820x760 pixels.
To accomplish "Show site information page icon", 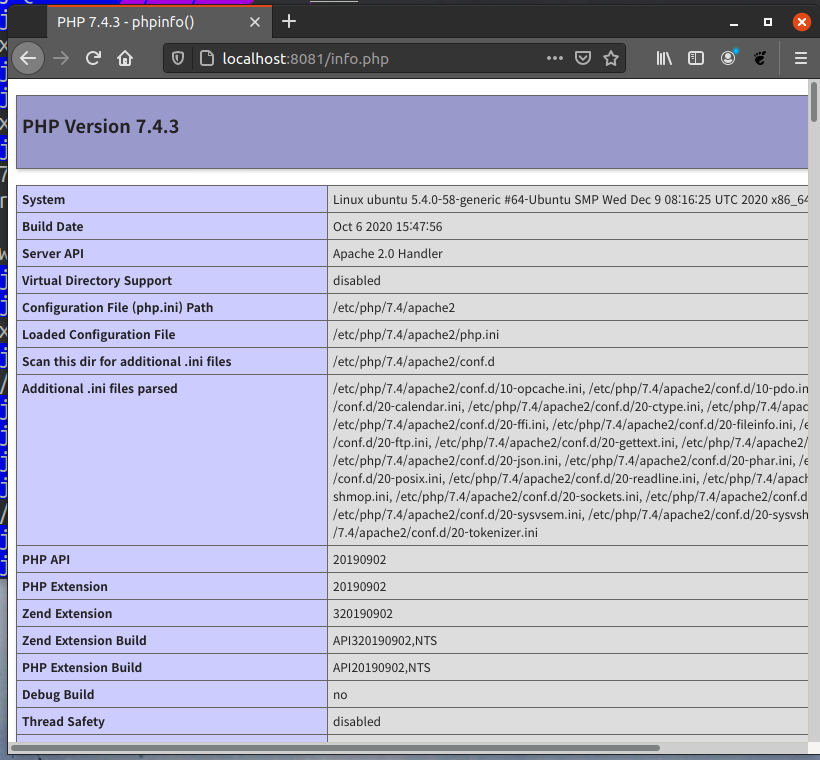I will (x=207, y=59).
